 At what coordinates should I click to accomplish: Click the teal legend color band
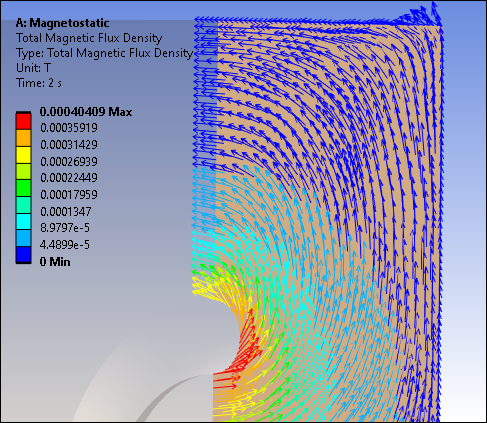(23, 205)
